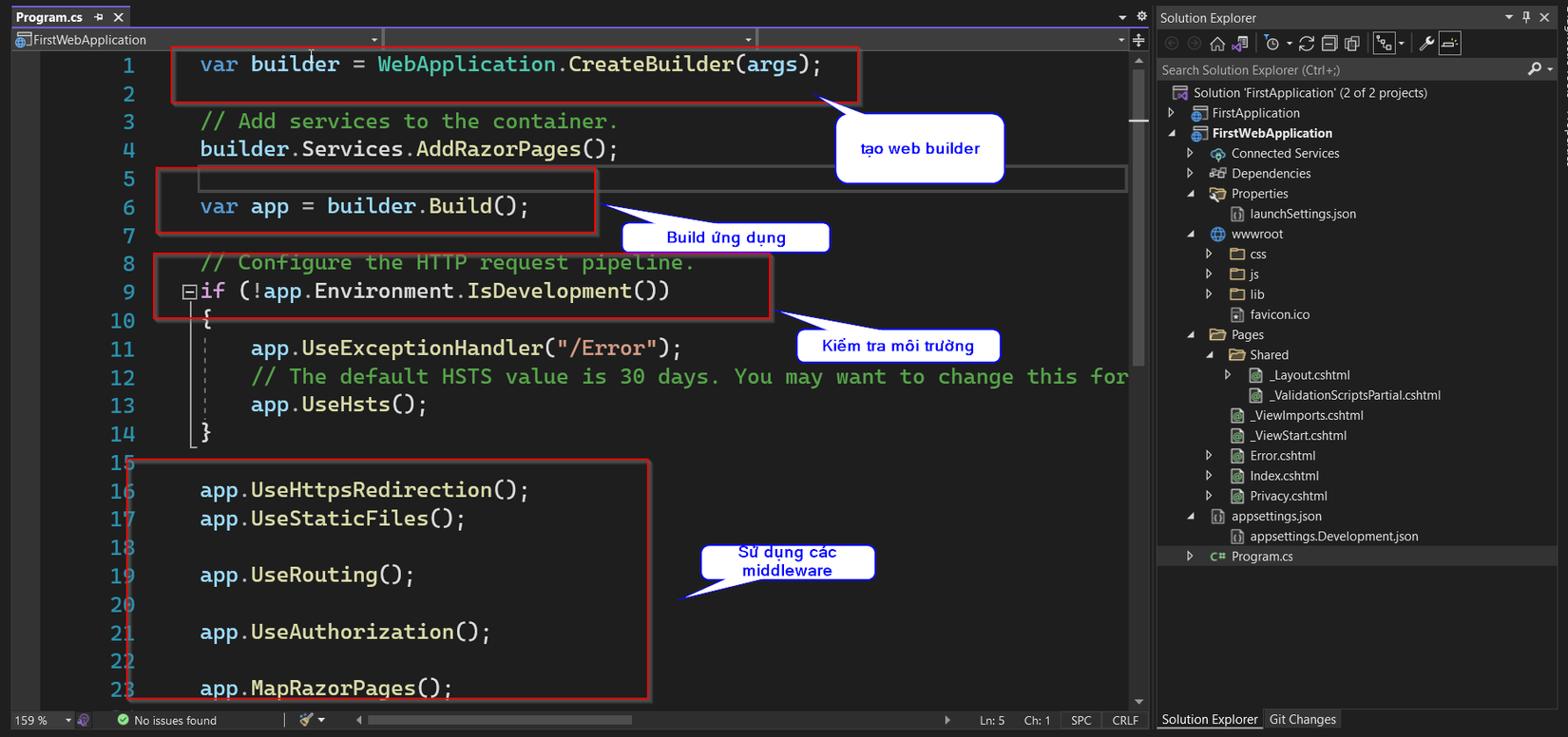Select Program.cs in Solution Explorer tree
Image resolution: width=1568 pixels, height=737 pixels.
[x=1261, y=557]
